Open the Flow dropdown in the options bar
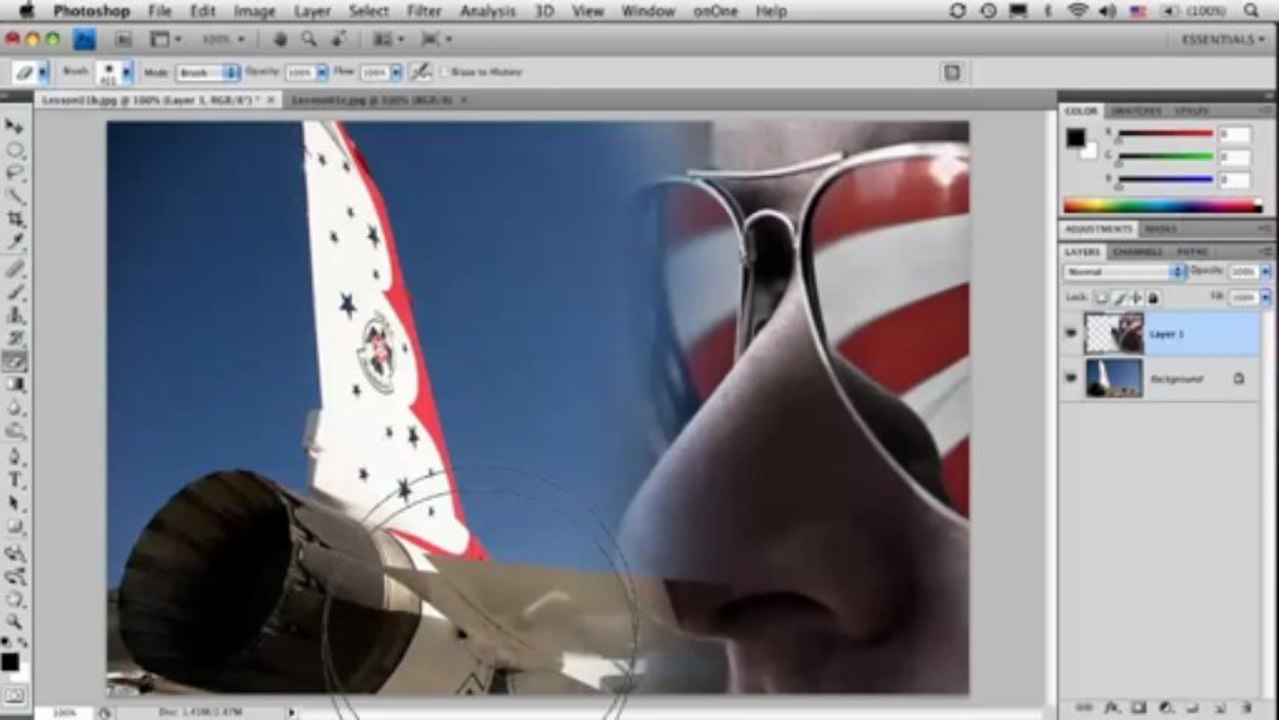 [x=396, y=72]
